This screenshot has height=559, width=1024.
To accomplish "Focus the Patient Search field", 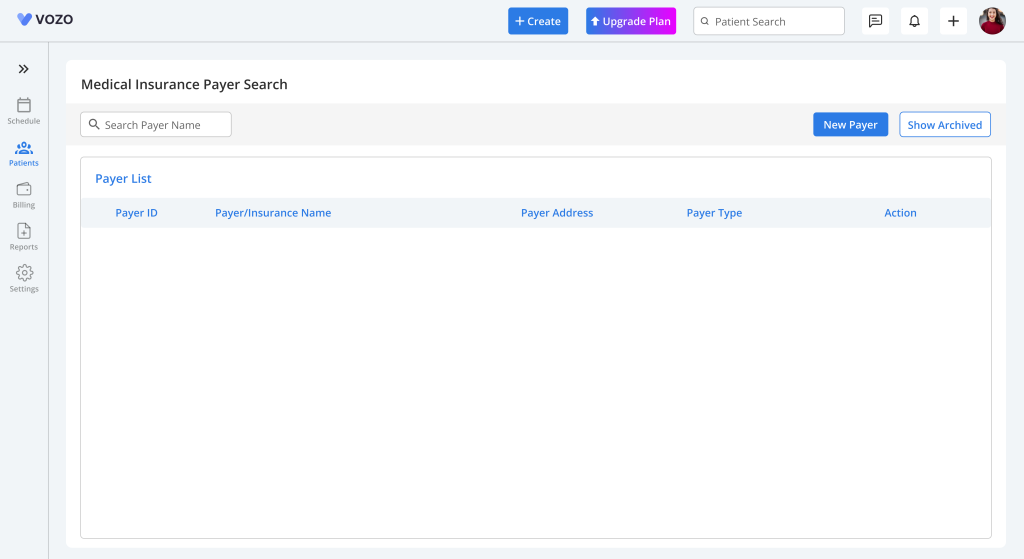I will click(x=769, y=21).
